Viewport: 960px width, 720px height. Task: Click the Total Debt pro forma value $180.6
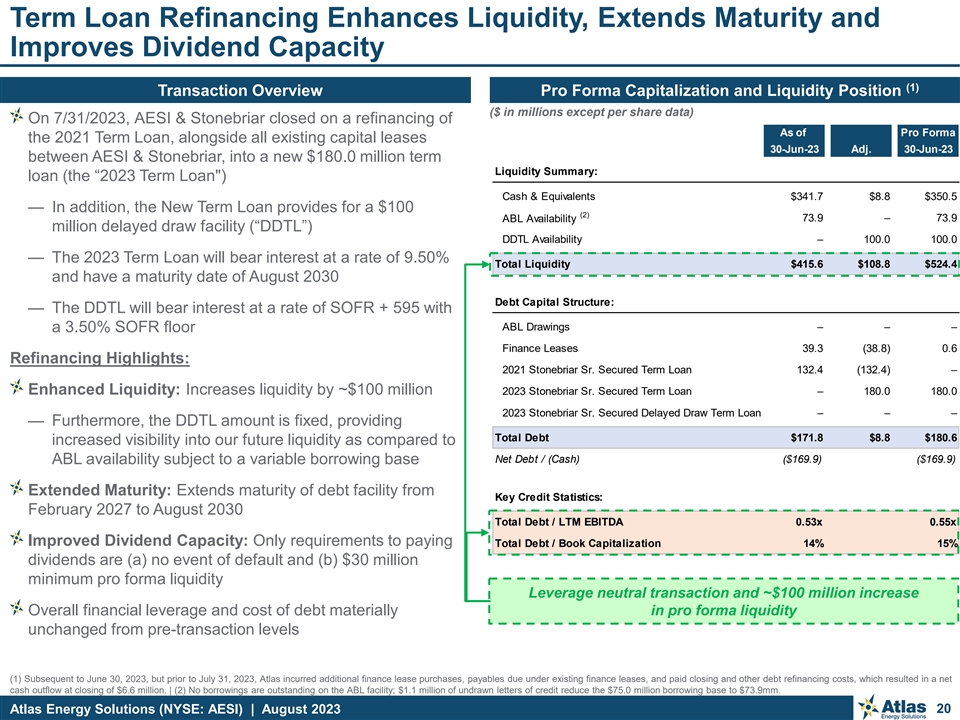[936, 437]
